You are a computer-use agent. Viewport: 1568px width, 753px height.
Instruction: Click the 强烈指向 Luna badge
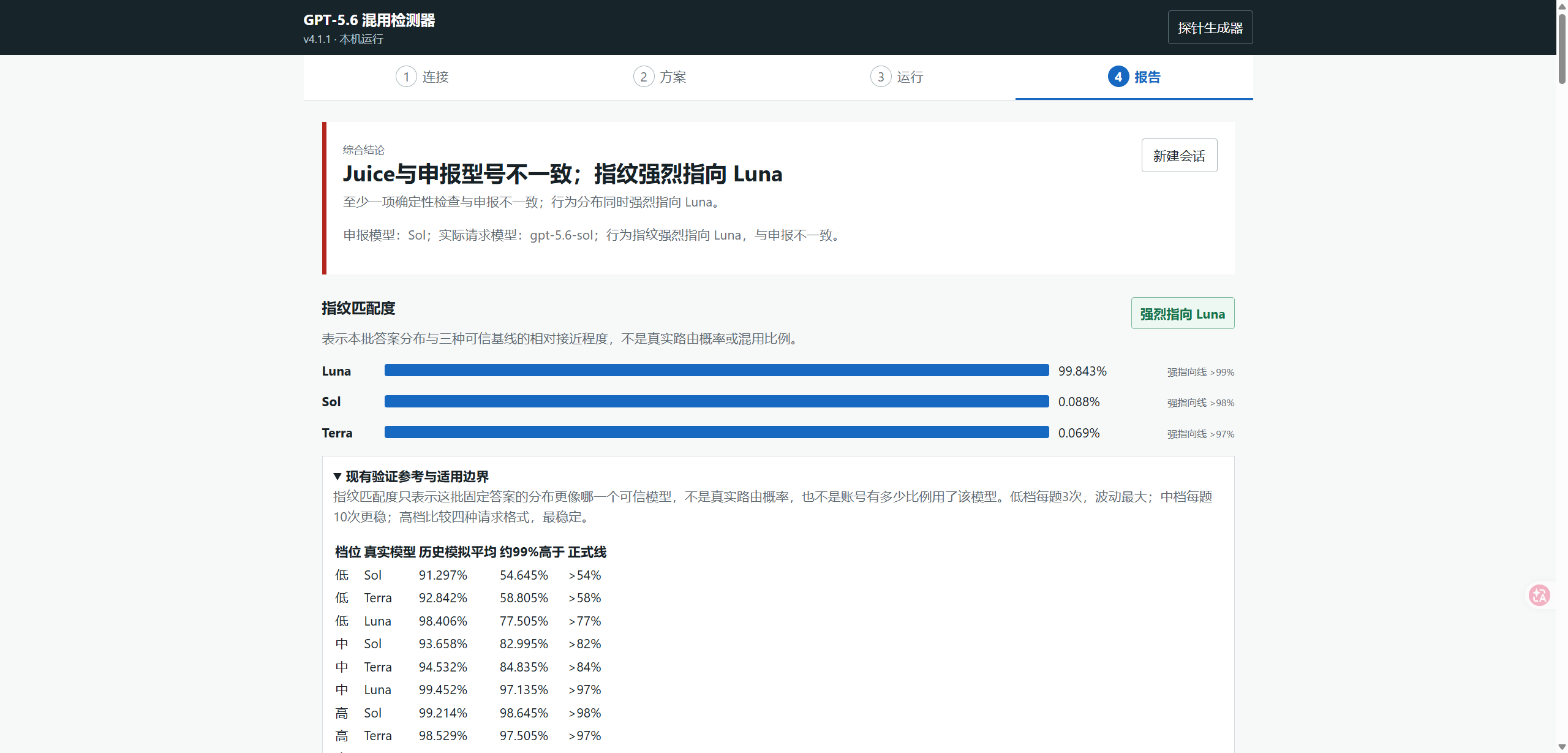(x=1183, y=314)
